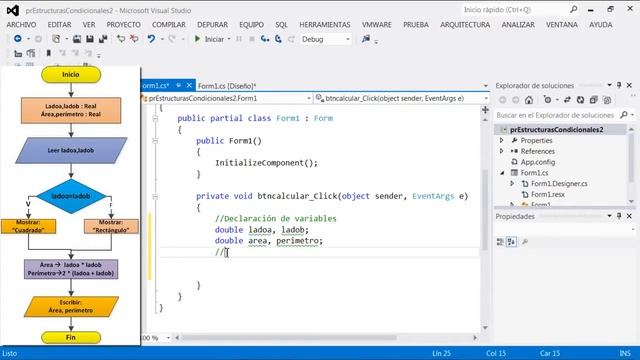
Task: Click Pending Changes Filter clock icon
Action: (x=547, y=100)
